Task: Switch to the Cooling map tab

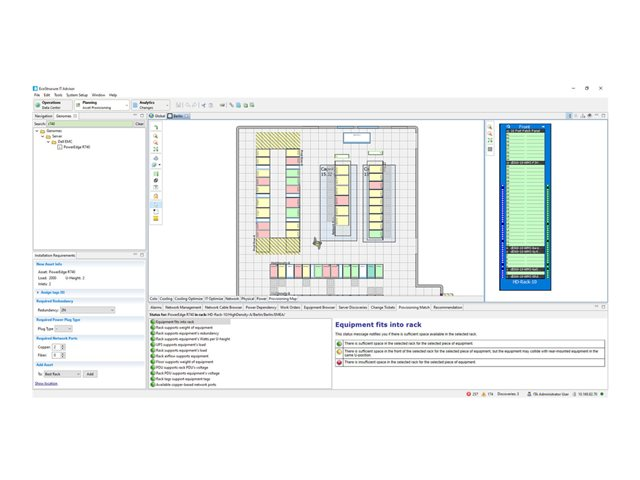Action: click(x=166, y=298)
